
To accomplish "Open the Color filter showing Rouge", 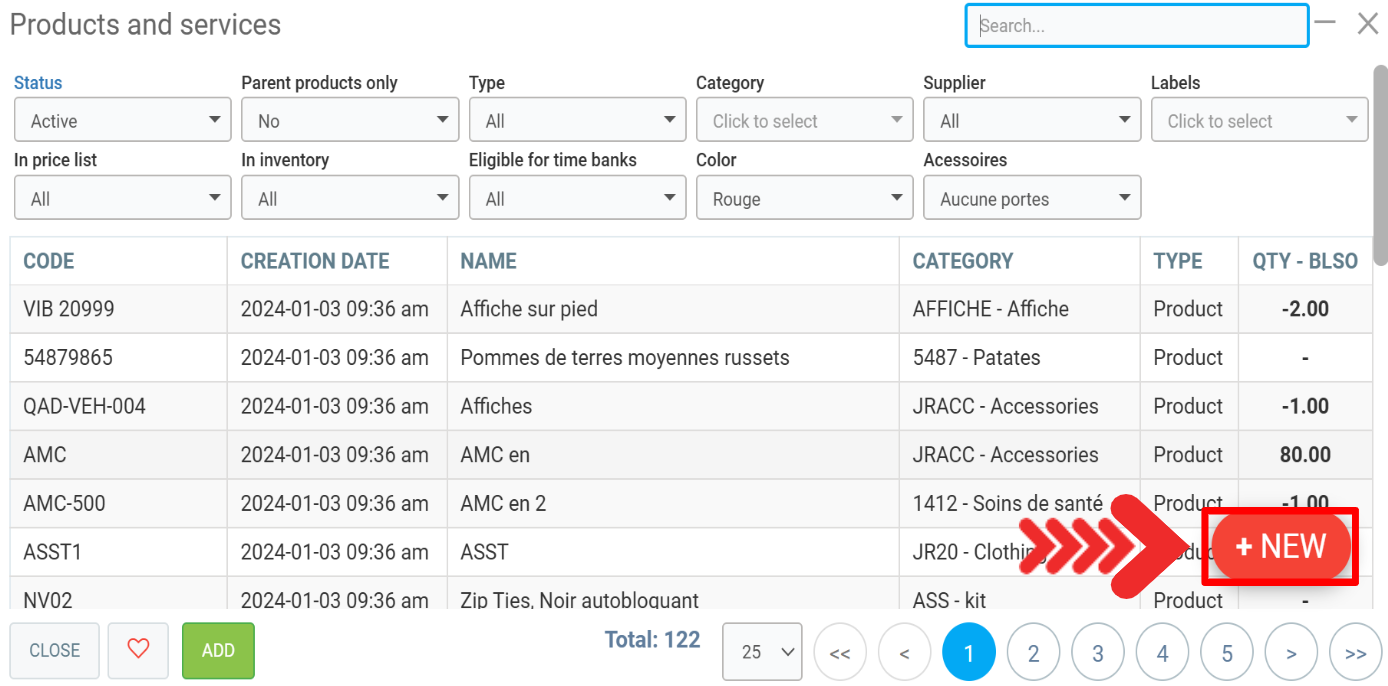I will (804, 199).
